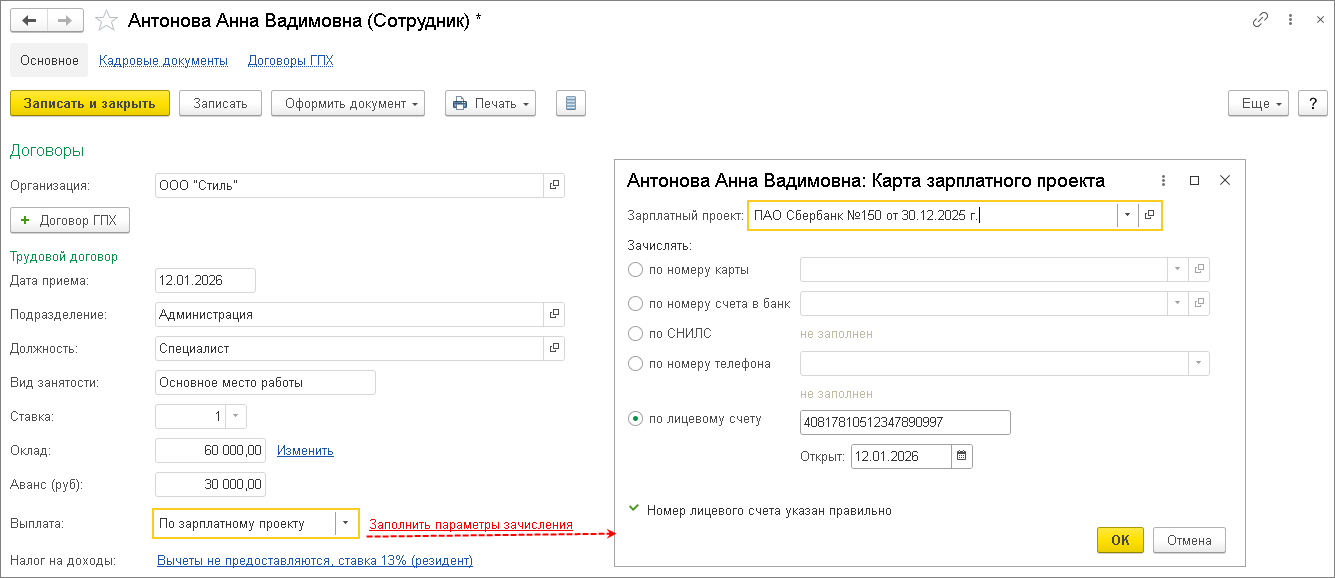
Task: Copy link via the chain icon
Action: 1261,20
